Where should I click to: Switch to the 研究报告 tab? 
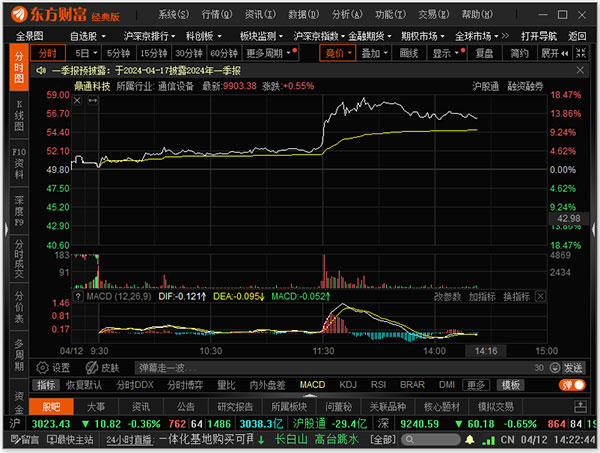(235, 407)
